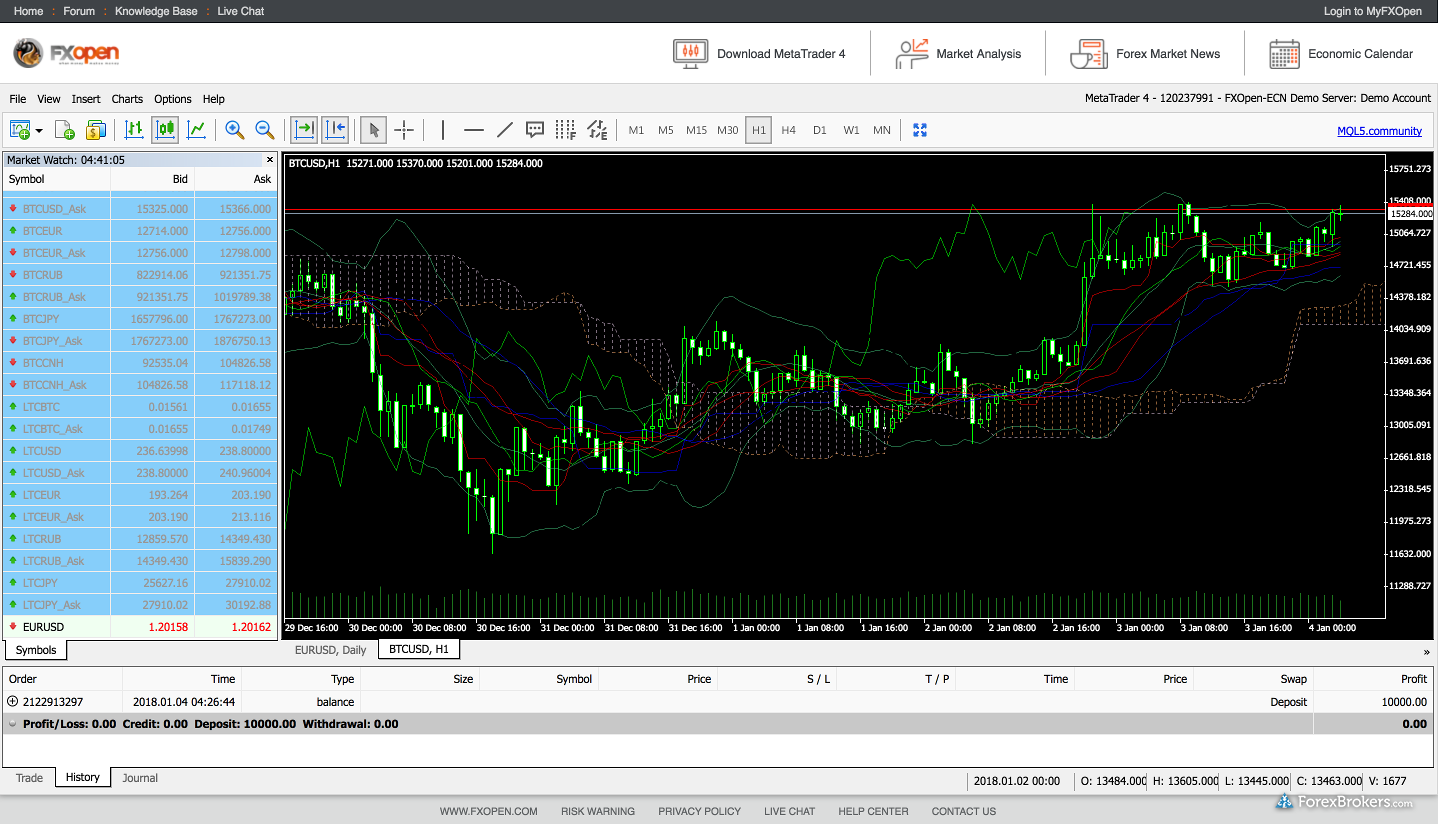Select the Cursor pointer tool
This screenshot has width=1438, height=824.
[x=373, y=129]
